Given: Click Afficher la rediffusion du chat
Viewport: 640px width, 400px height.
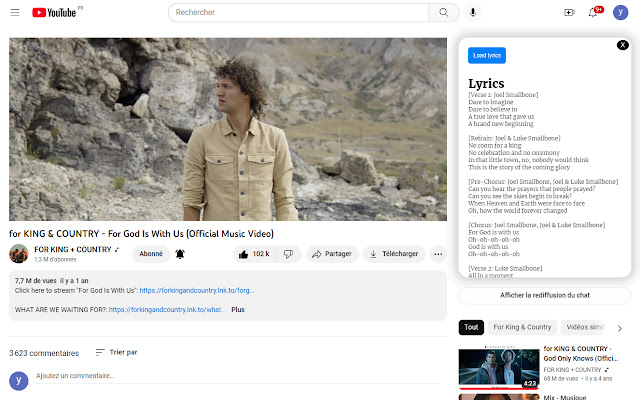Looking at the screenshot, I should click(x=544, y=295).
